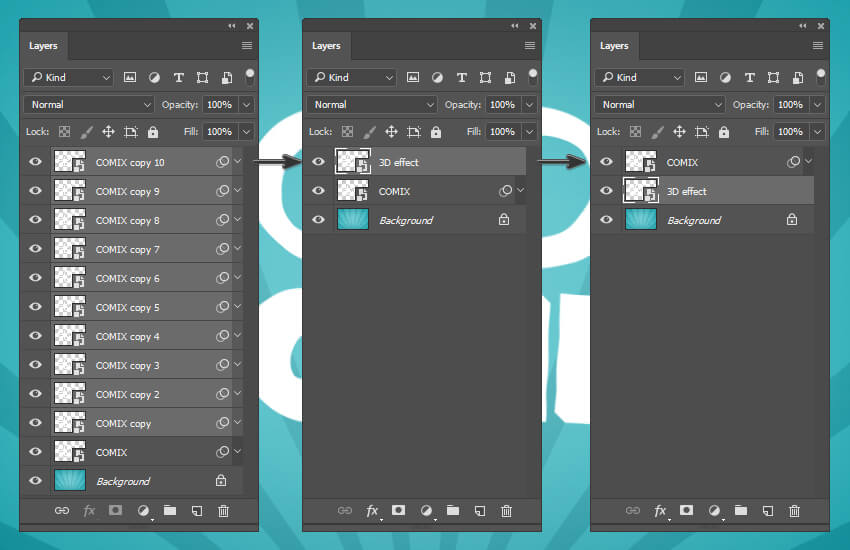Lock all icon in right panel
This screenshot has height=550, width=850.
[x=724, y=132]
